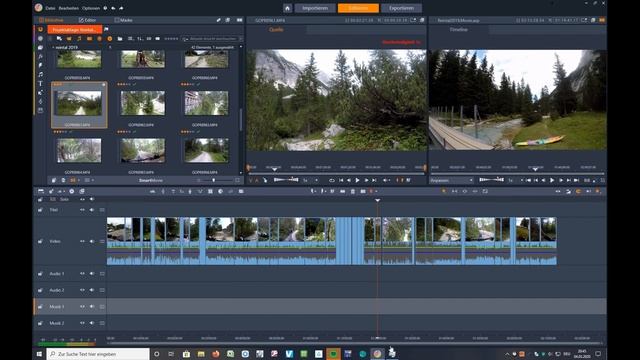
Task: Switch to the Editieren tab
Action: (358, 8)
